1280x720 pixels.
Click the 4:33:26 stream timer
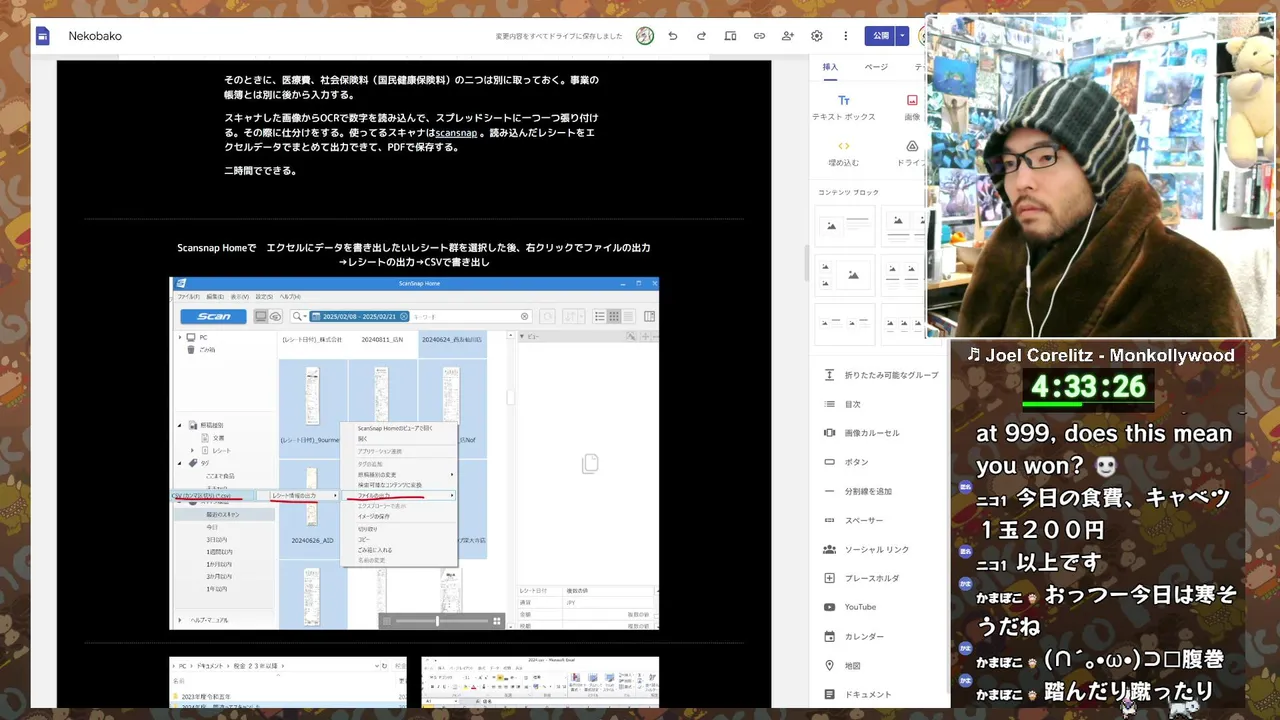(x=1088, y=385)
